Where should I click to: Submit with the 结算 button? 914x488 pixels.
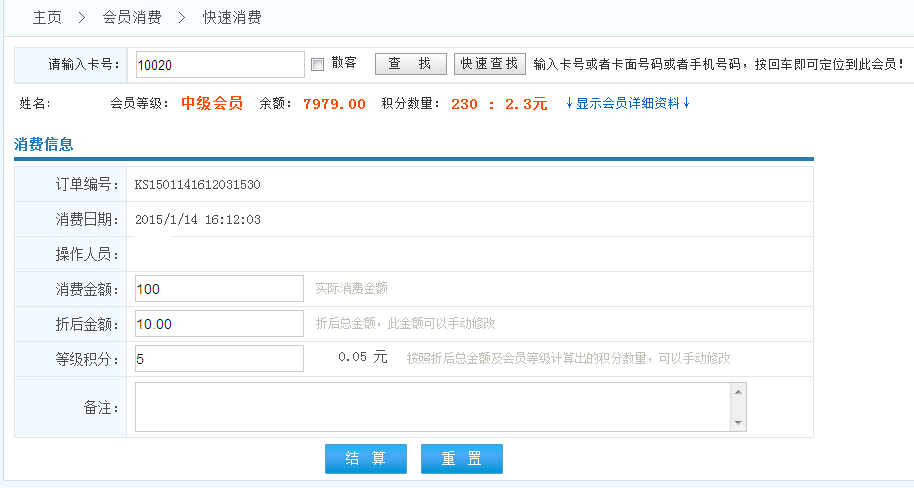pos(365,459)
